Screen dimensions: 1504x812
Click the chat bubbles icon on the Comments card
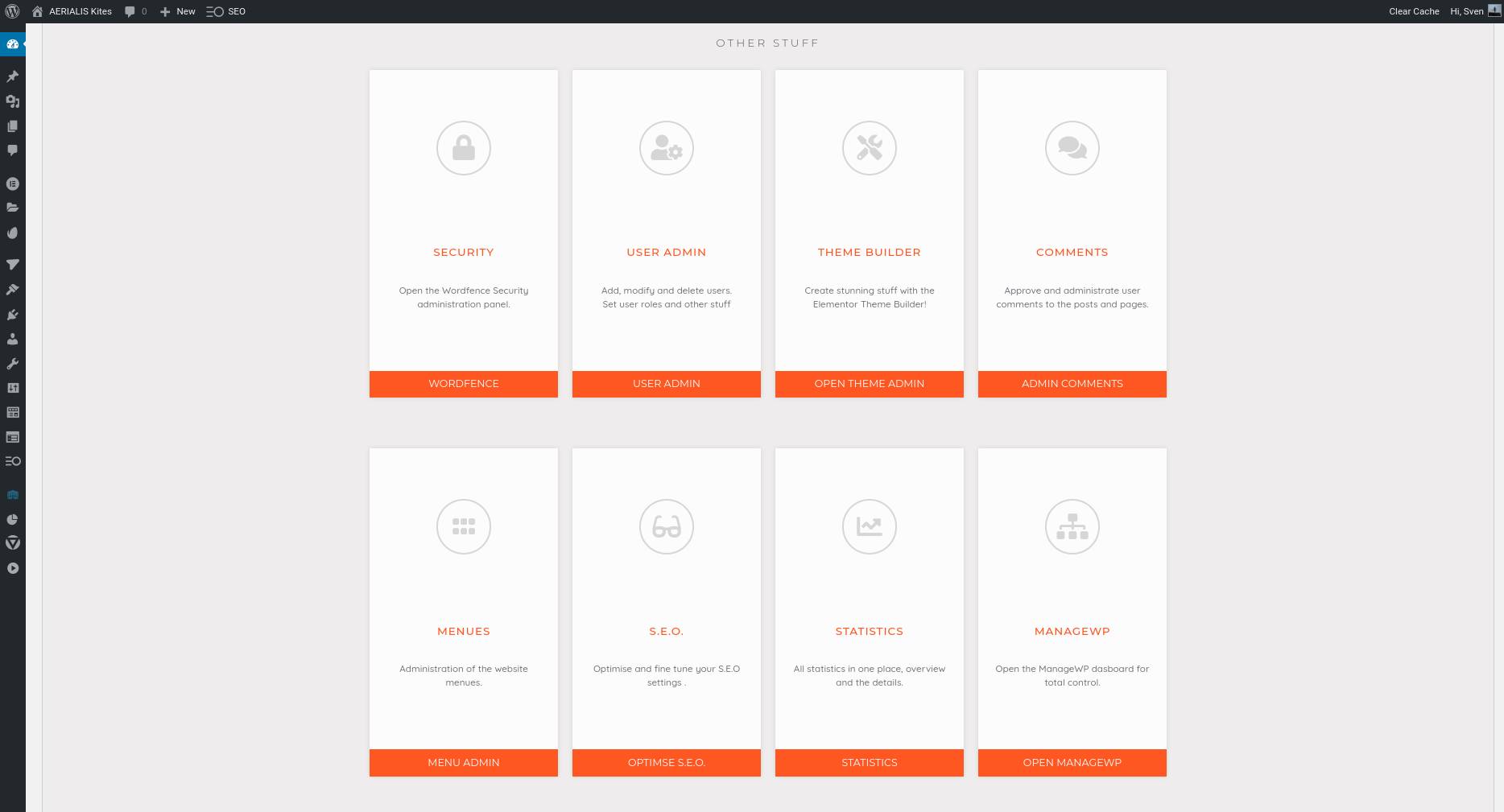pos(1072,148)
